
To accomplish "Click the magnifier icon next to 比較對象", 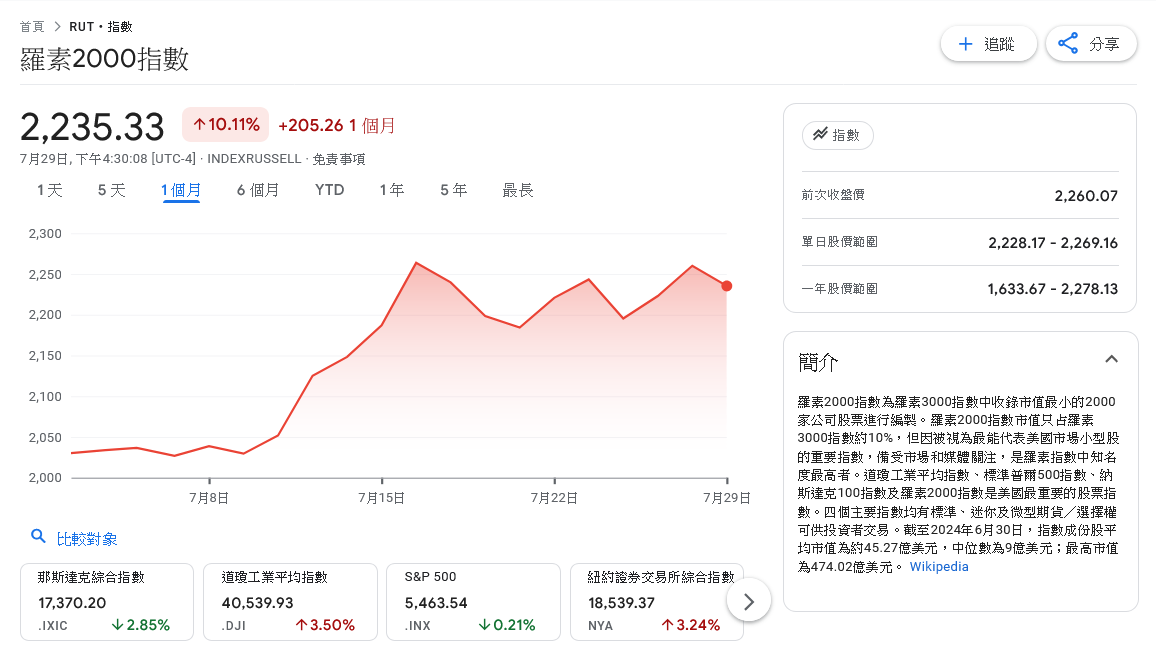I will tap(38, 536).
